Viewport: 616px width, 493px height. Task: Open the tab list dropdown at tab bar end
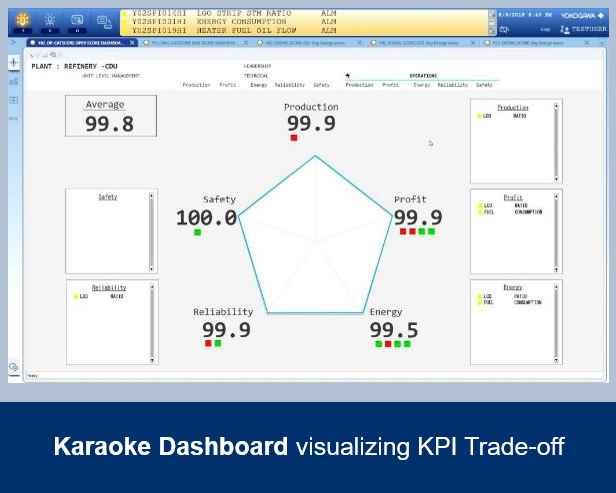[604, 43]
